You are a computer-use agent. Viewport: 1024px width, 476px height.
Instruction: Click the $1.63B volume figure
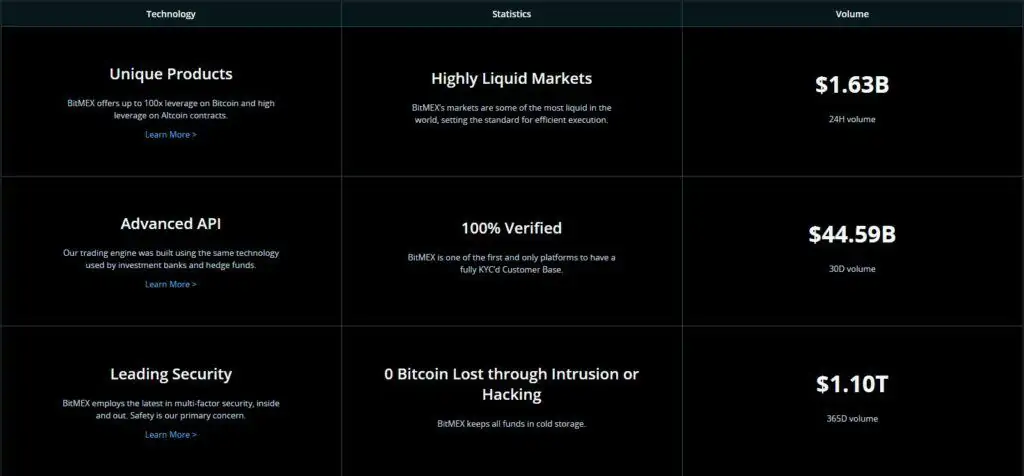click(x=852, y=85)
